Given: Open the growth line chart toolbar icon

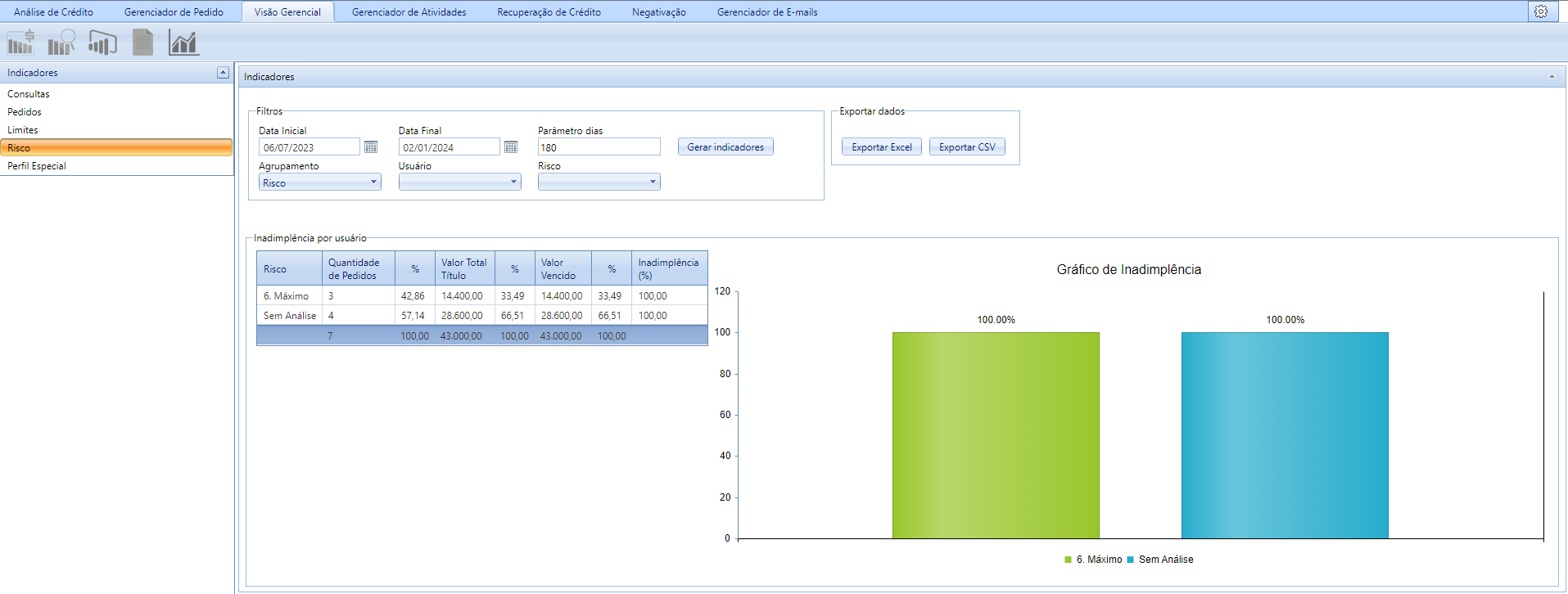Looking at the screenshot, I should (183, 42).
